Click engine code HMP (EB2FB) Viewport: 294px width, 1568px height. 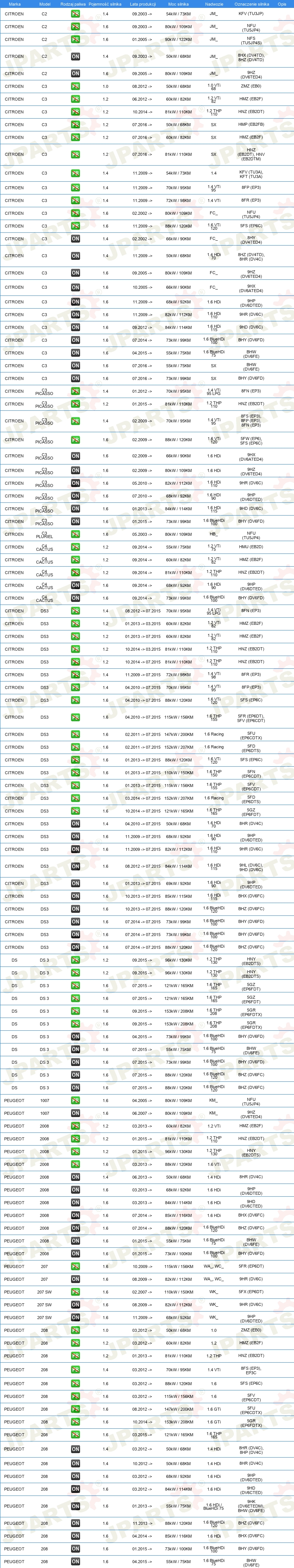251,125
